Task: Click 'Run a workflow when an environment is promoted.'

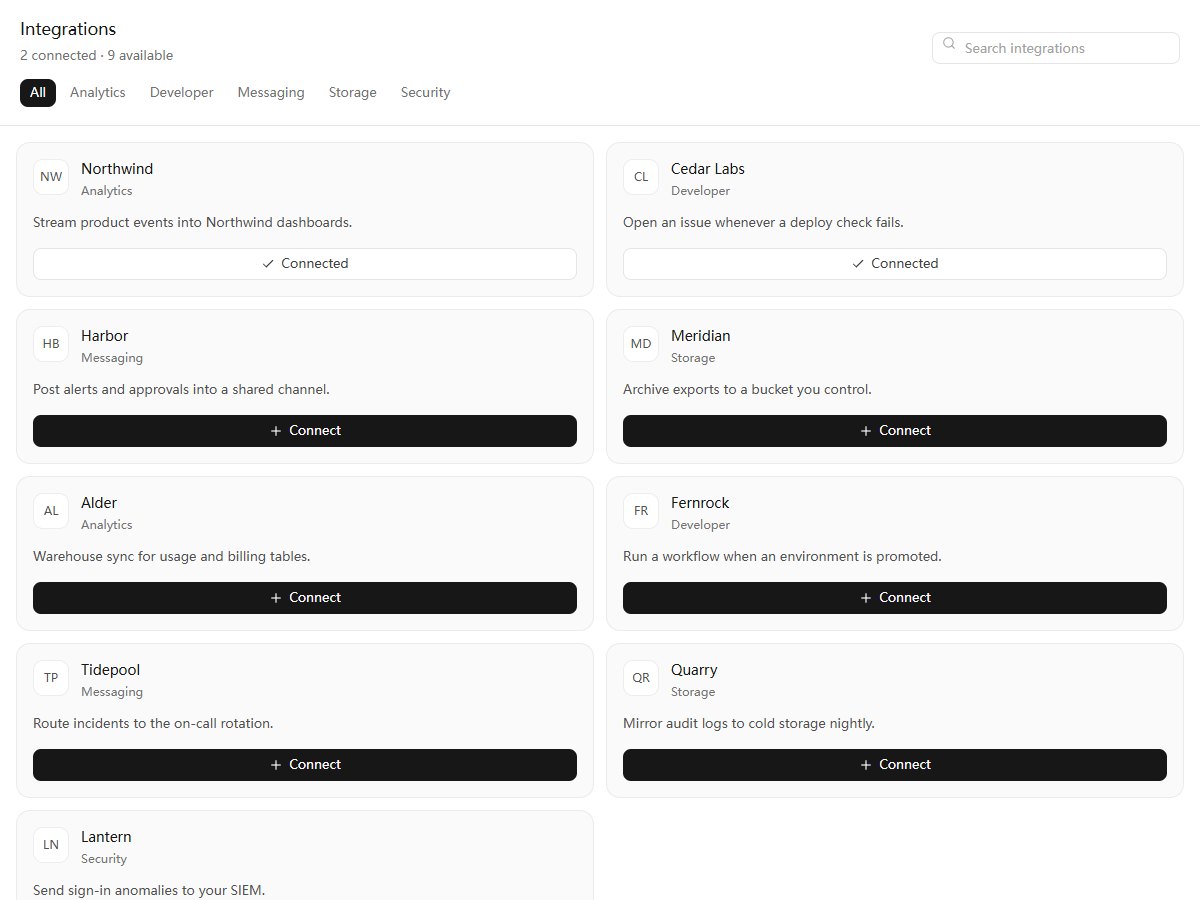Action: click(782, 556)
